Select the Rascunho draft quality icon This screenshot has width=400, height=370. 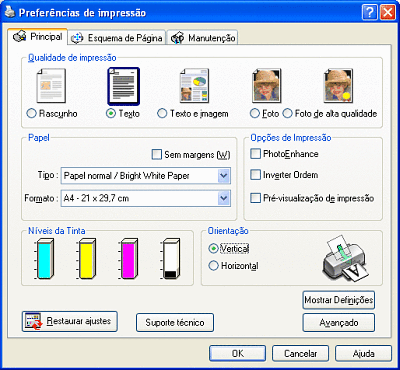pyautogui.click(x=51, y=86)
